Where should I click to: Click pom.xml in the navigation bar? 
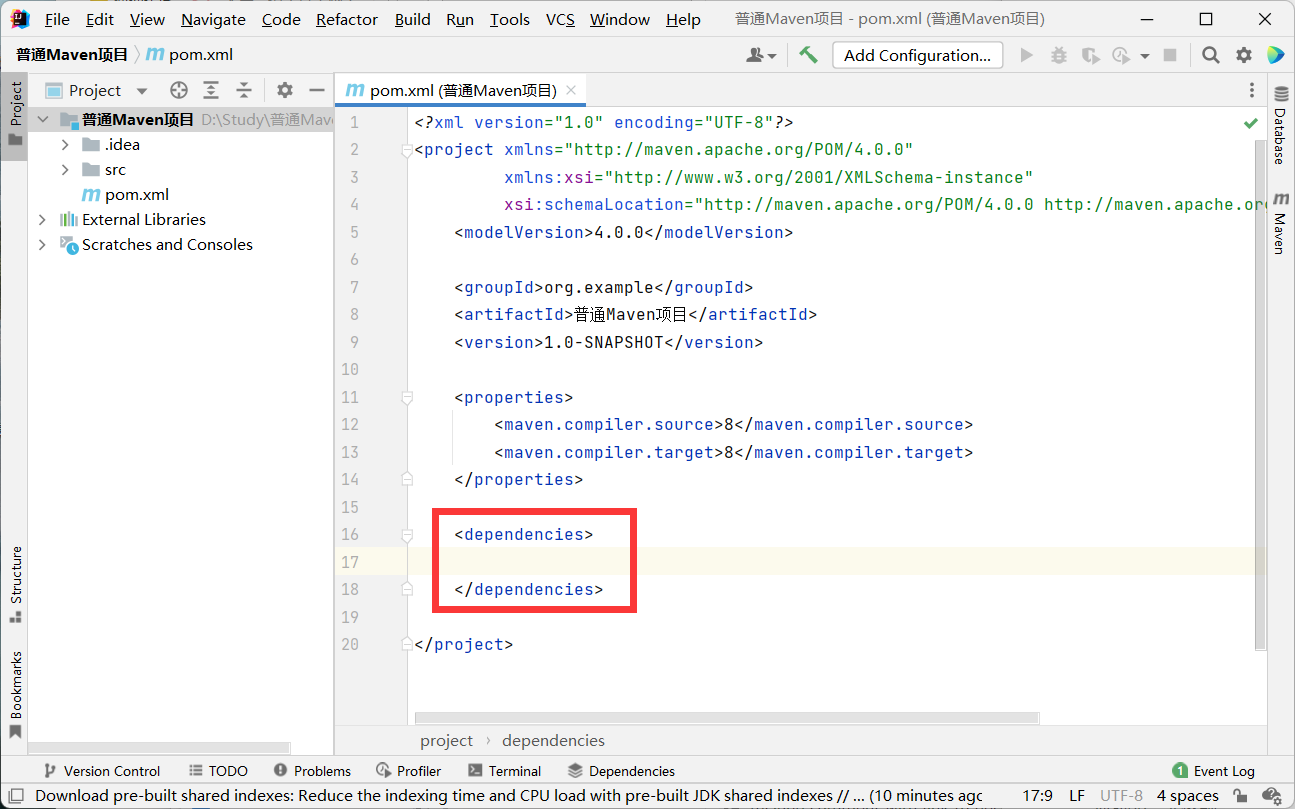190,55
